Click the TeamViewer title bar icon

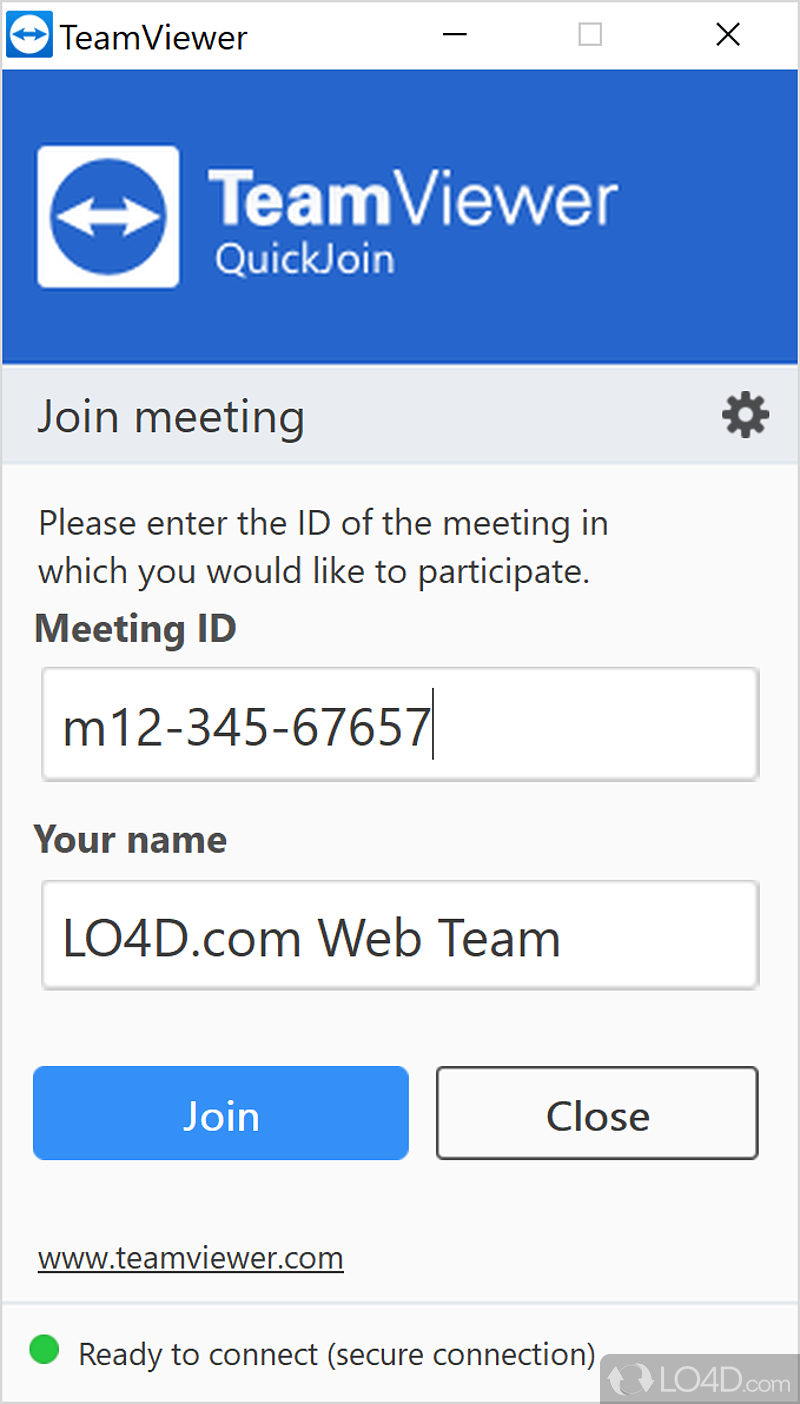tap(29, 37)
